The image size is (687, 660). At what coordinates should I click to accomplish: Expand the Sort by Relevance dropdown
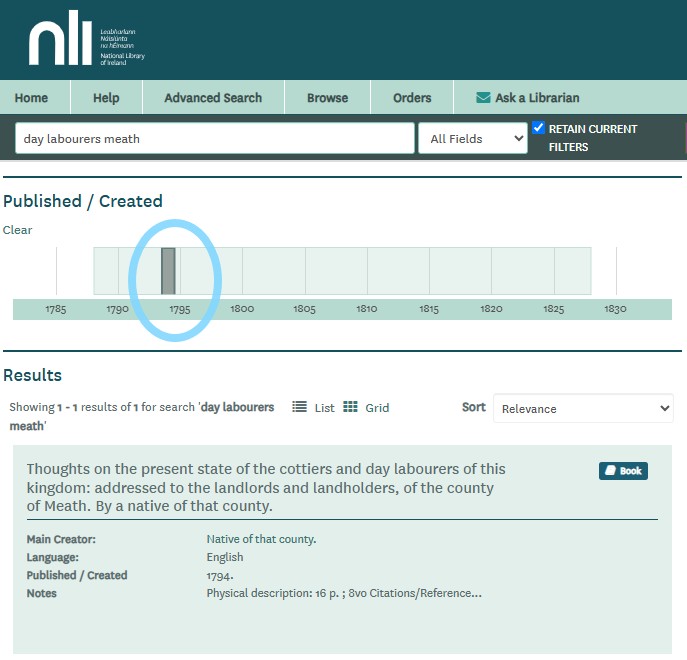coord(583,408)
